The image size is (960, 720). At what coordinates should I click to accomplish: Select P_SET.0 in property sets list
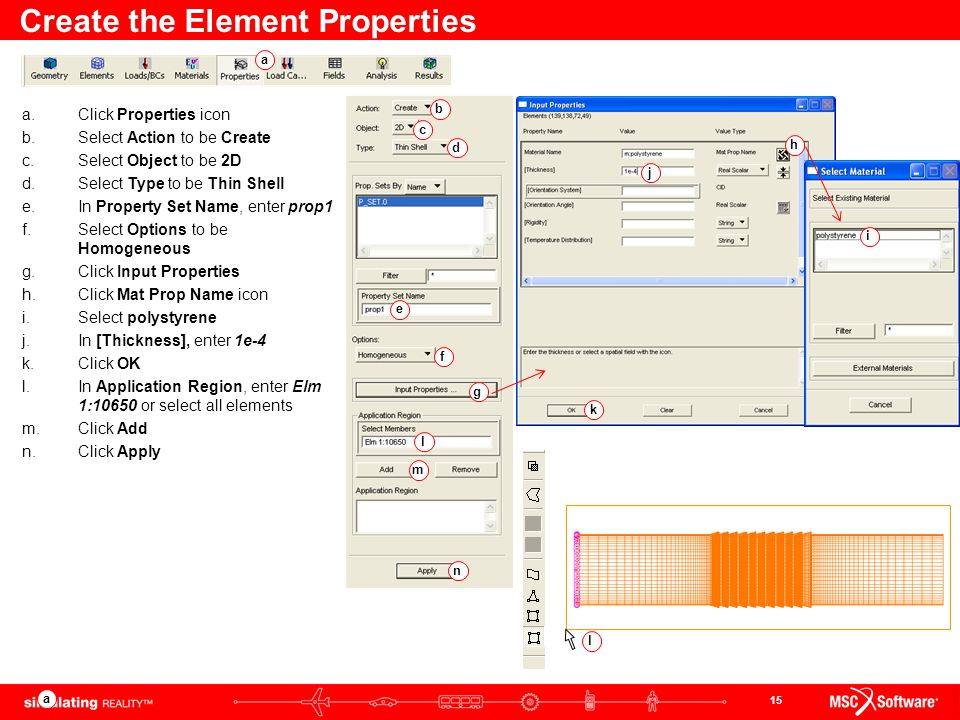[x=420, y=201]
